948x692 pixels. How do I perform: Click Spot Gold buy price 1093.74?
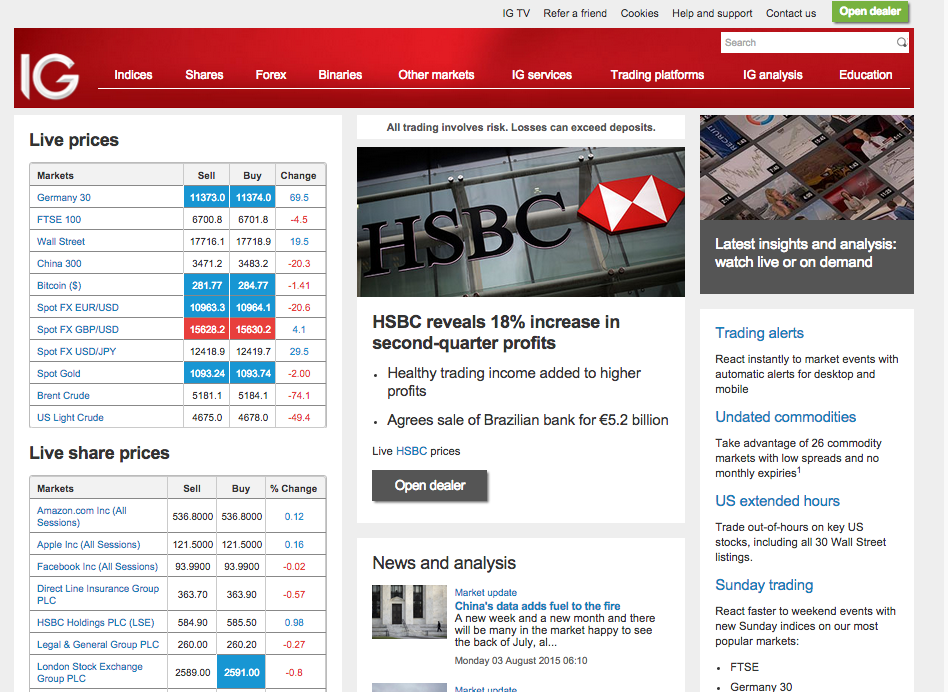tap(253, 373)
